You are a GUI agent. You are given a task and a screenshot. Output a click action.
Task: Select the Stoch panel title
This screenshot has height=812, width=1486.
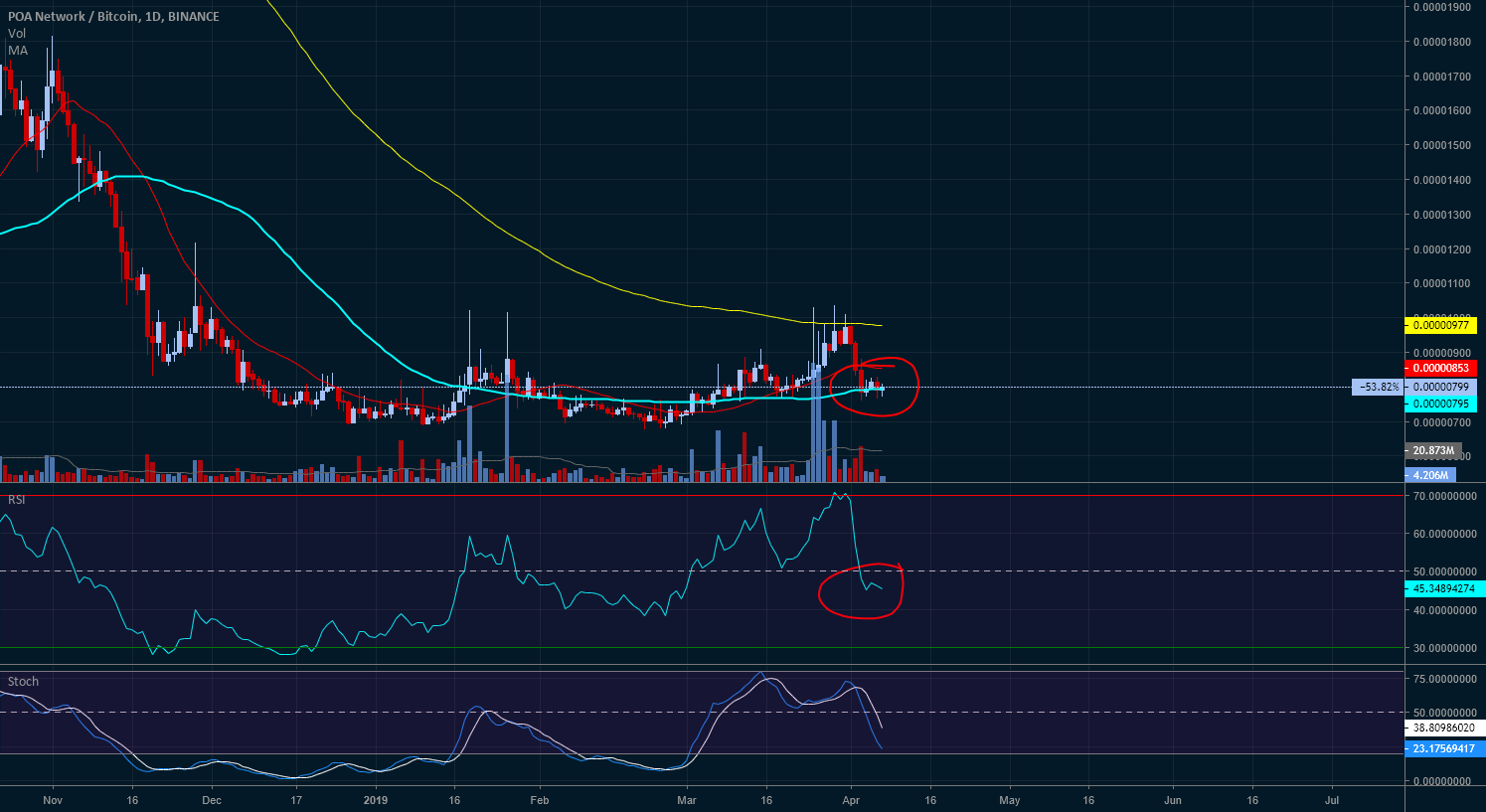click(22, 682)
